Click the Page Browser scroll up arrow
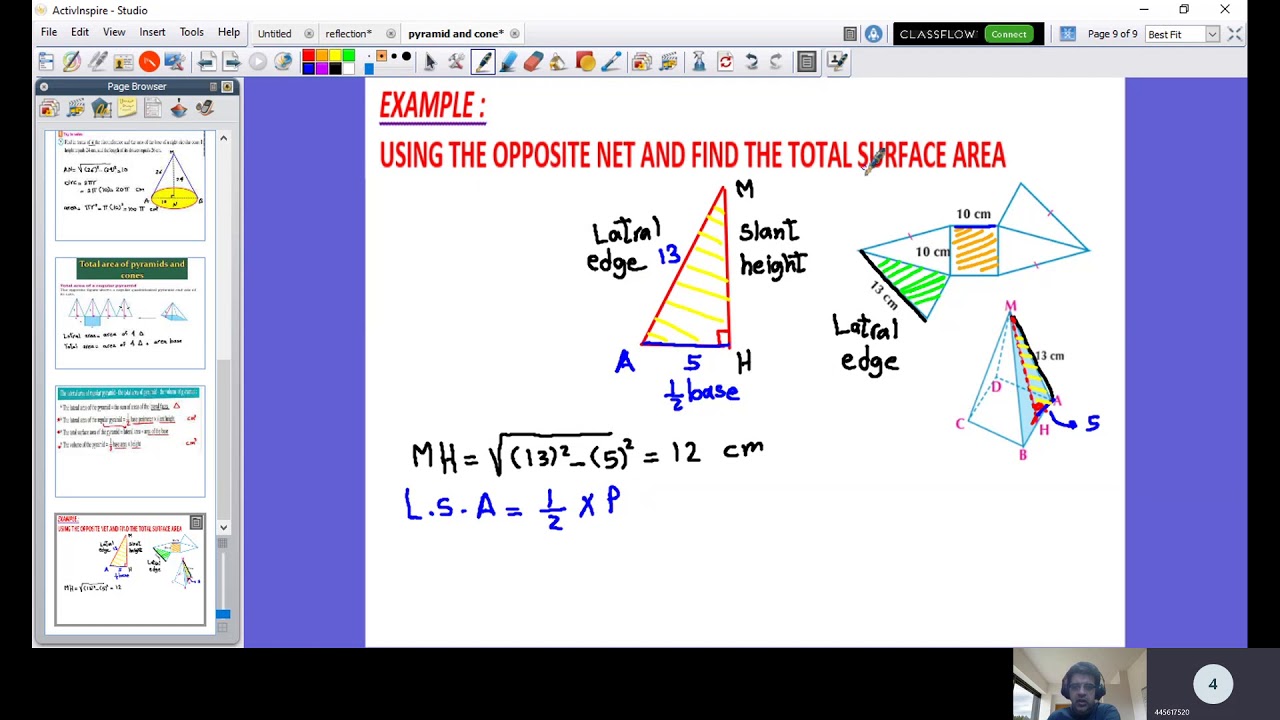 223,137
